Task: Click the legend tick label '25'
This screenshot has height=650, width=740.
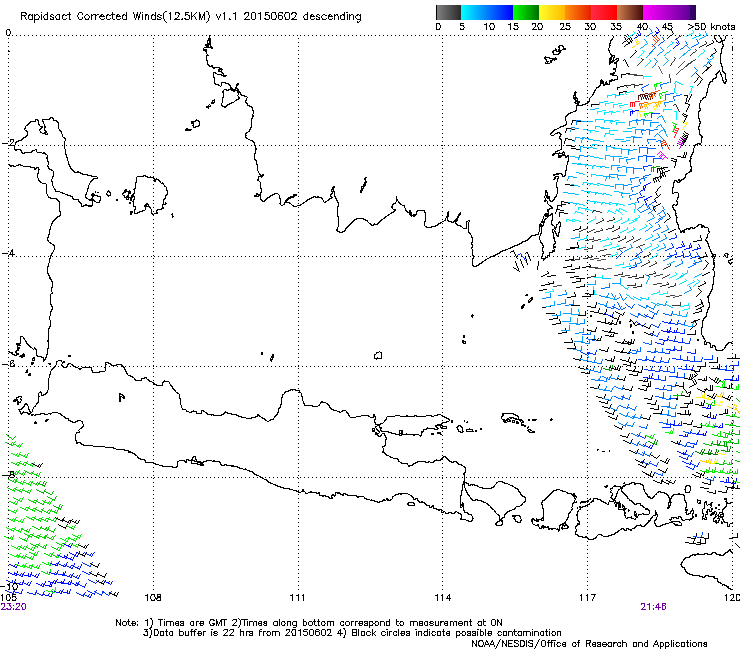Action: pos(565,27)
